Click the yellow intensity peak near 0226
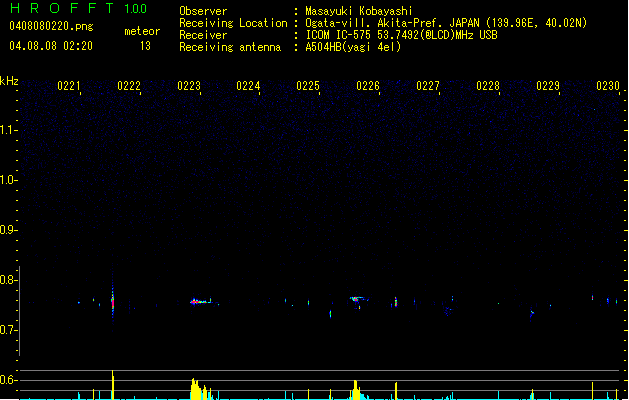 356,390
